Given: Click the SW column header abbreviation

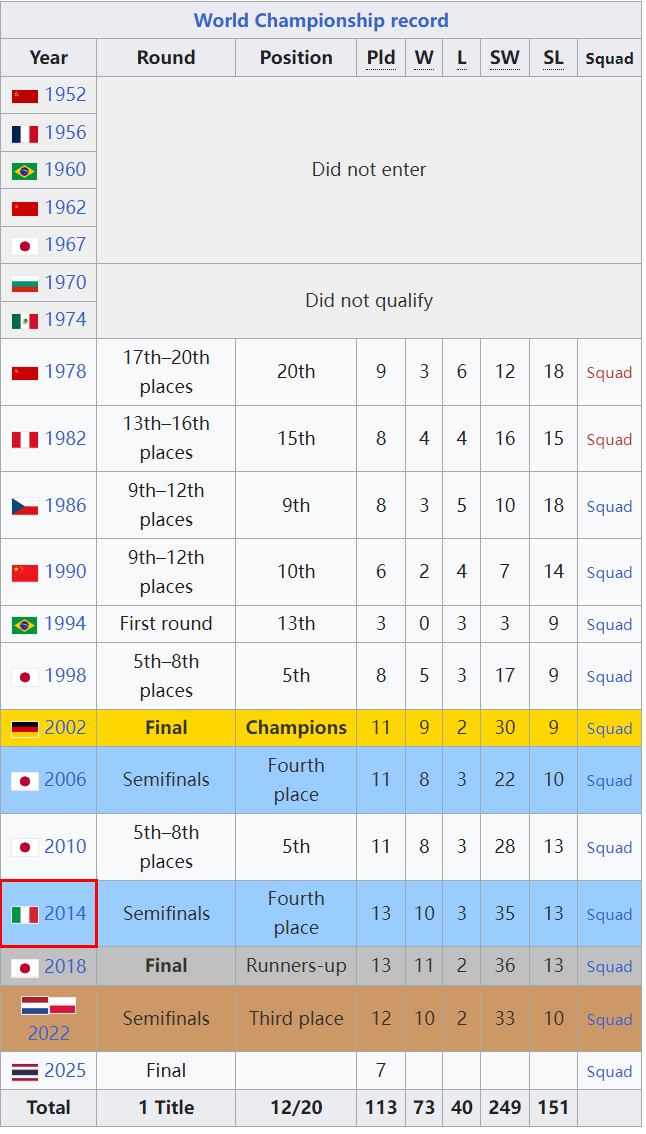Looking at the screenshot, I should 505,58.
